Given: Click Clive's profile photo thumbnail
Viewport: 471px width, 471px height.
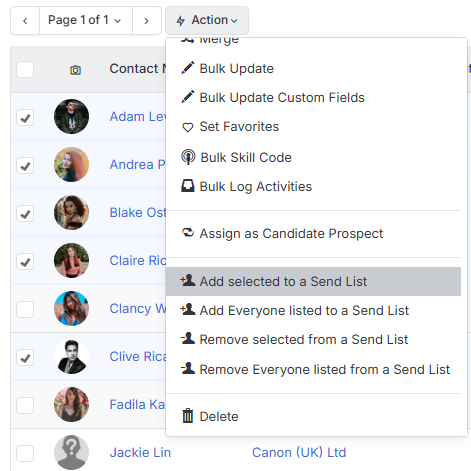Looking at the screenshot, I should [x=71, y=357].
